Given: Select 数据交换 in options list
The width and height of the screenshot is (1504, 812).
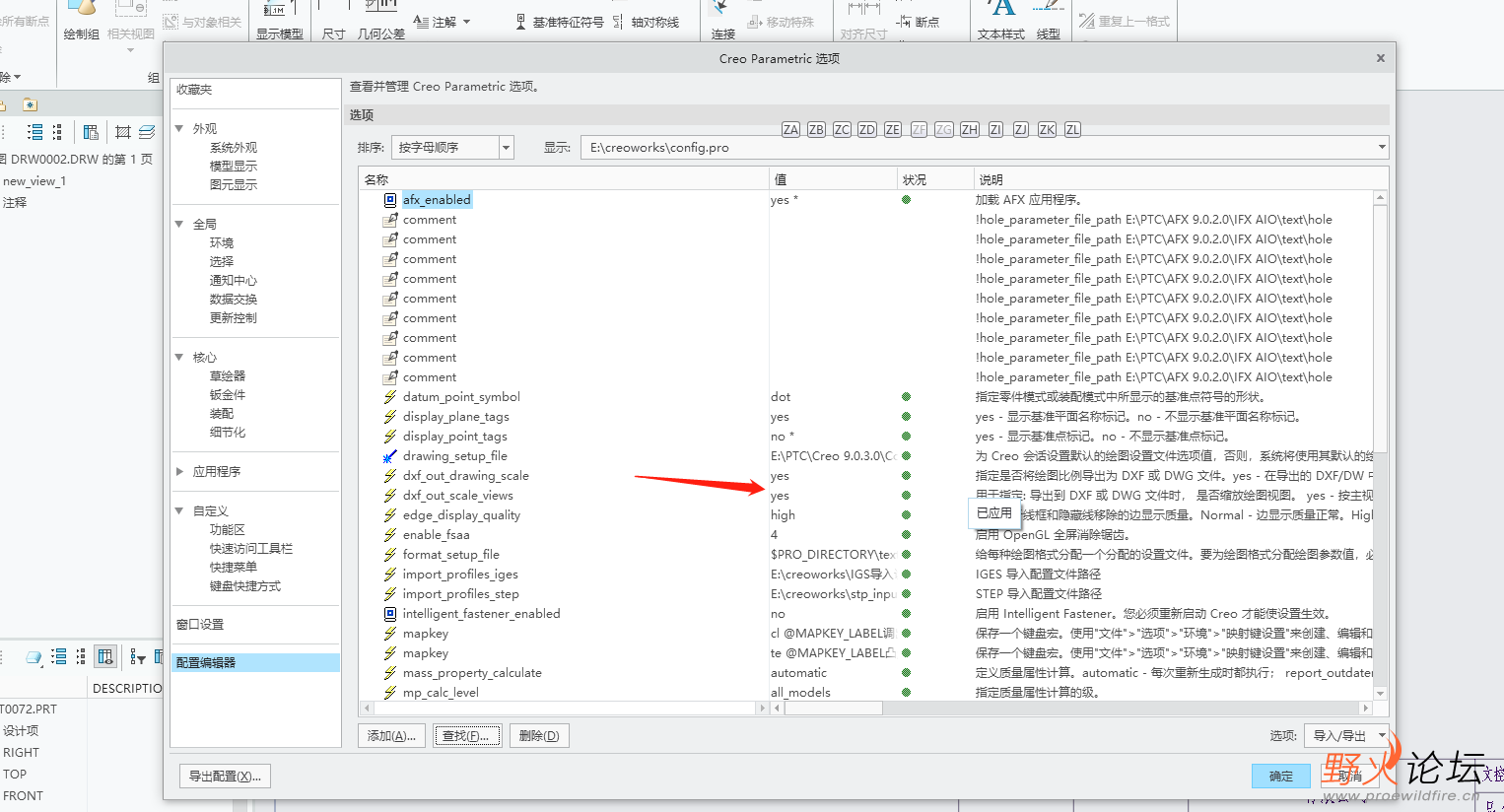Looking at the screenshot, I should pos(234,300).
